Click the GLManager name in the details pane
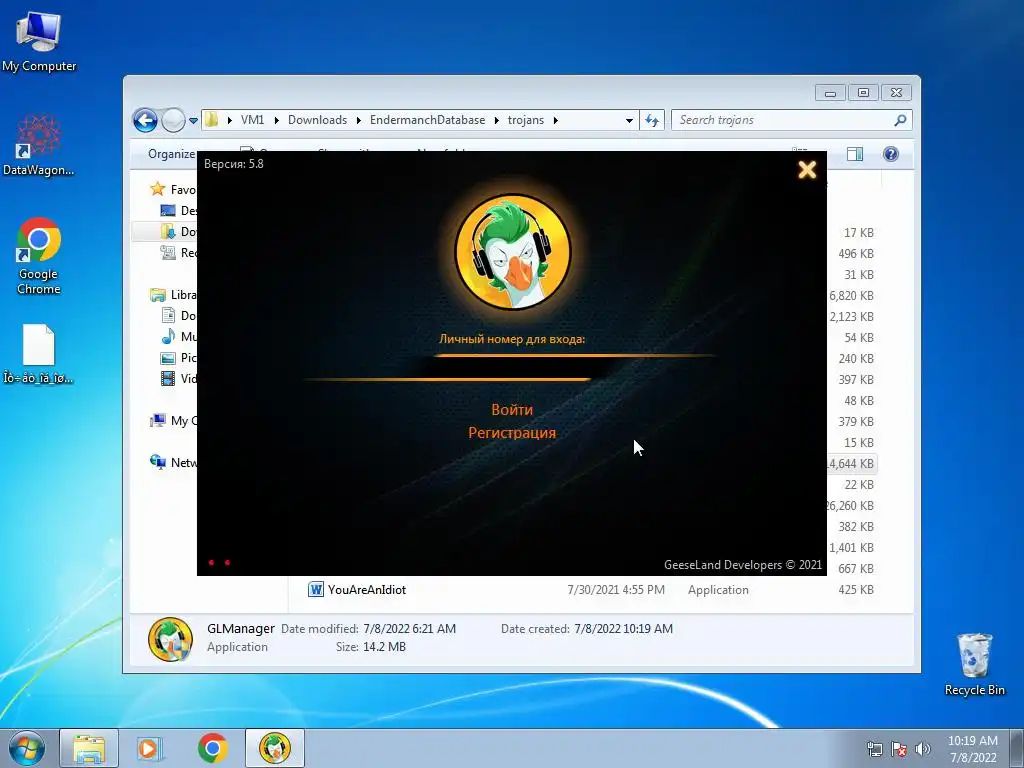Image resolution: width=1024 pixels, height=768 pixels. click(x=241, y=628)
